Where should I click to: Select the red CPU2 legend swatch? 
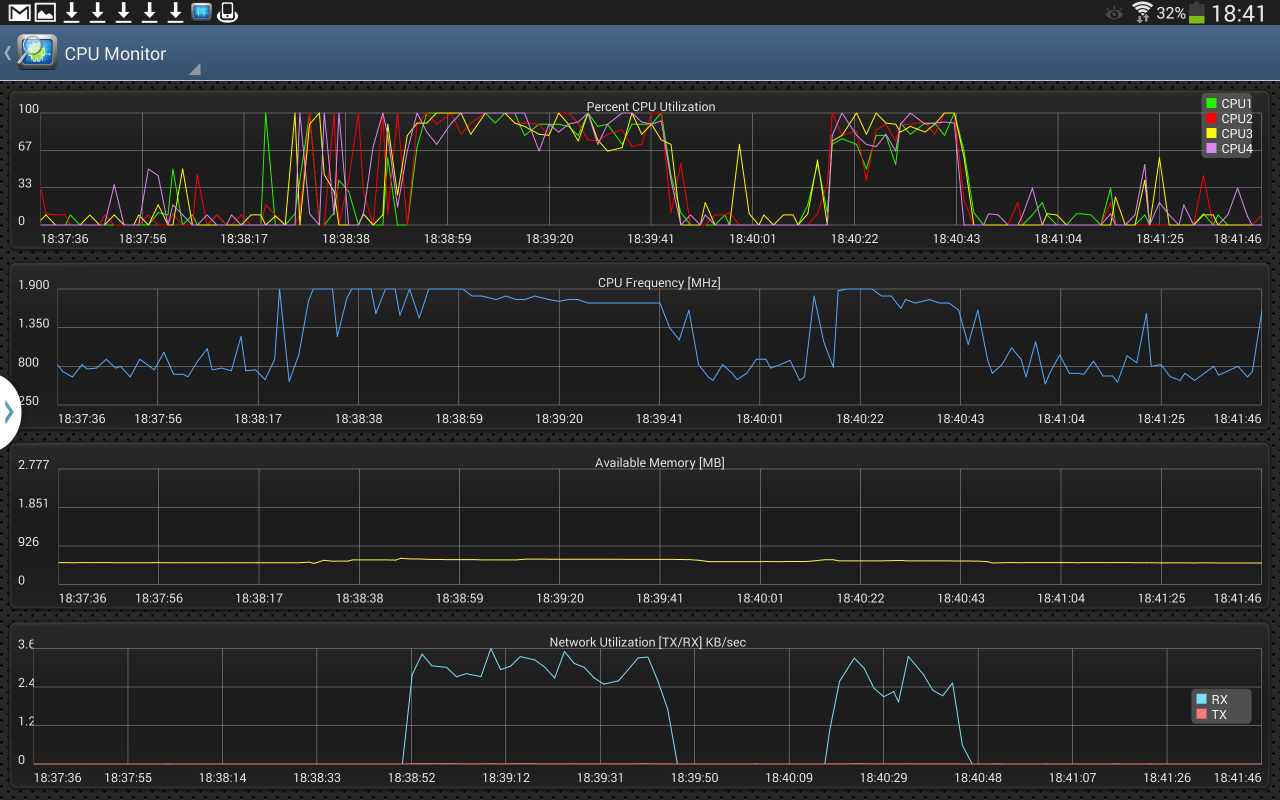coord(1211,118)
